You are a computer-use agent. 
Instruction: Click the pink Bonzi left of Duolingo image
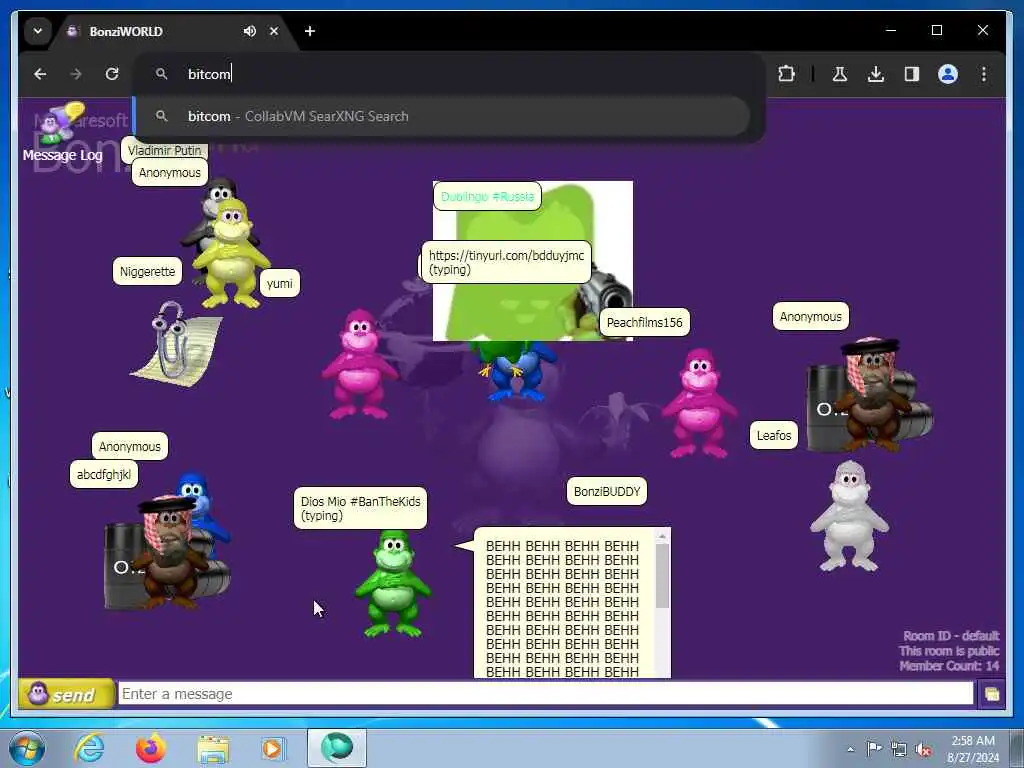point(359,364)
